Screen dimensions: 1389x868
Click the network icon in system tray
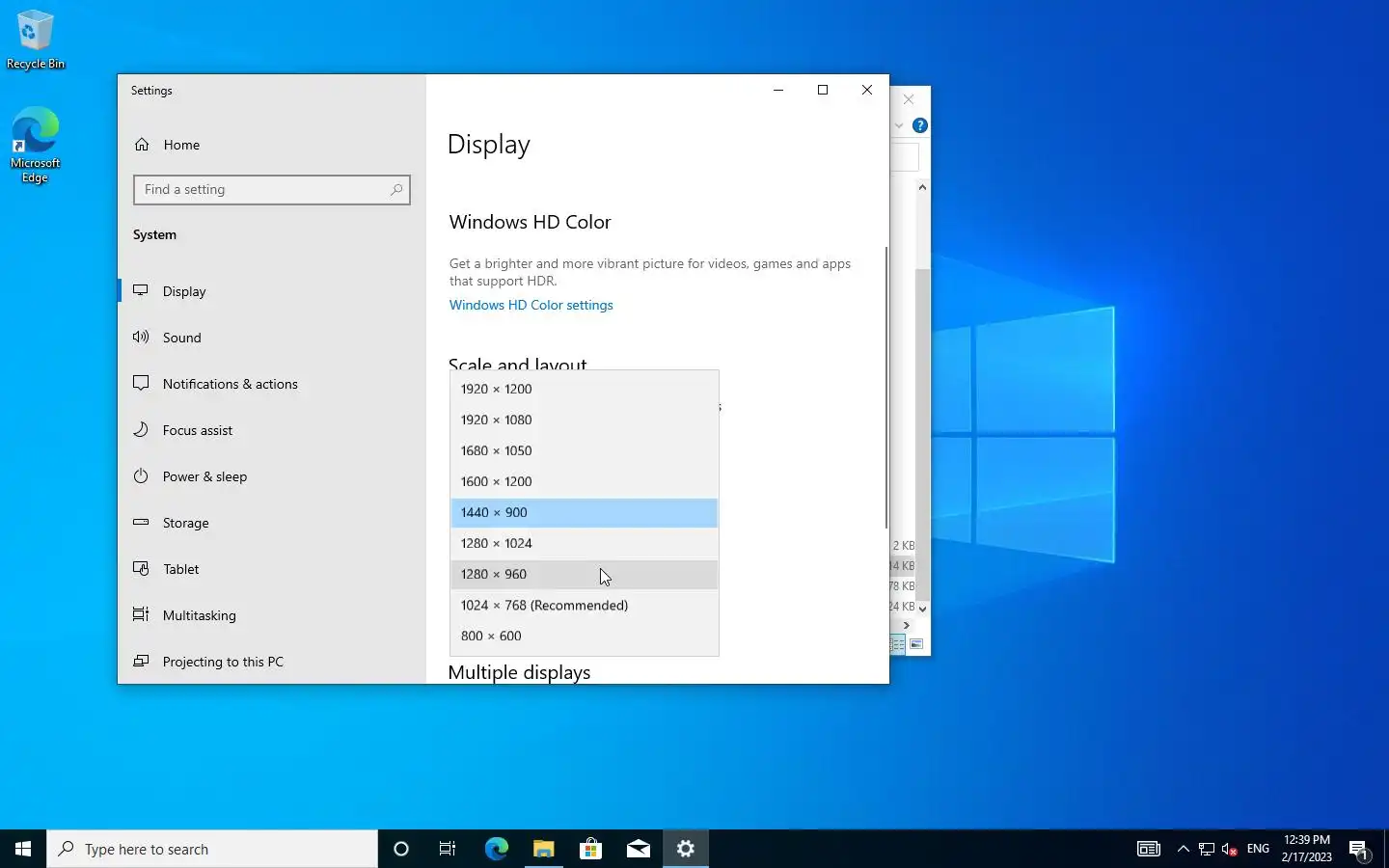[x=1207, y=849]
